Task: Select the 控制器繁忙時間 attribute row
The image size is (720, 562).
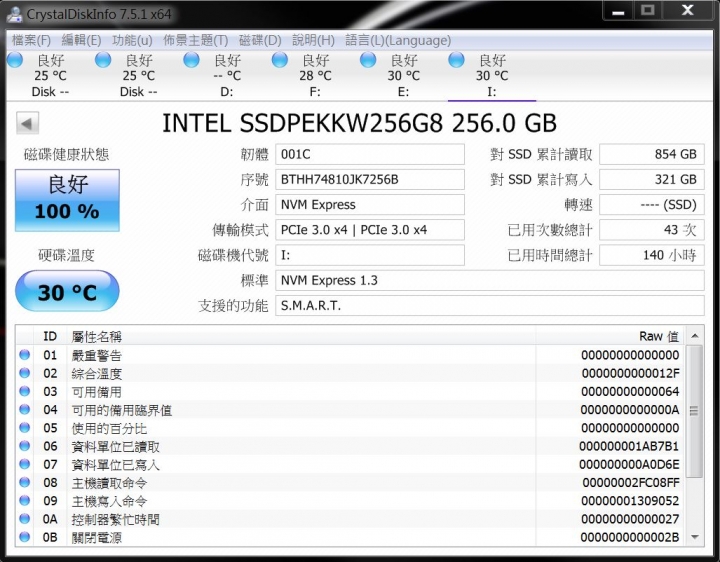Action: click(x=351, y=519)
